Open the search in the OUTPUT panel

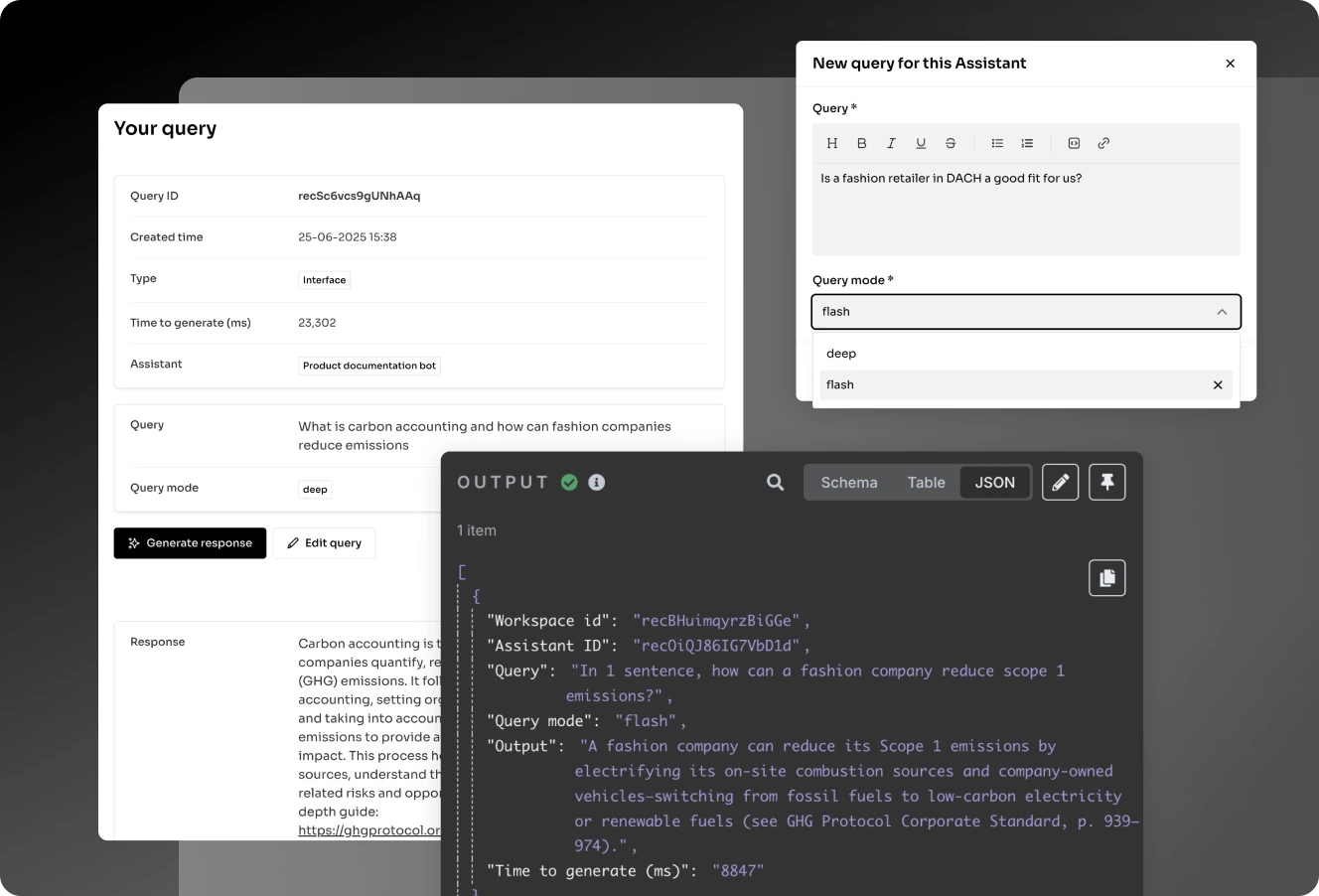pyautogui.click(x=773, y=482)
